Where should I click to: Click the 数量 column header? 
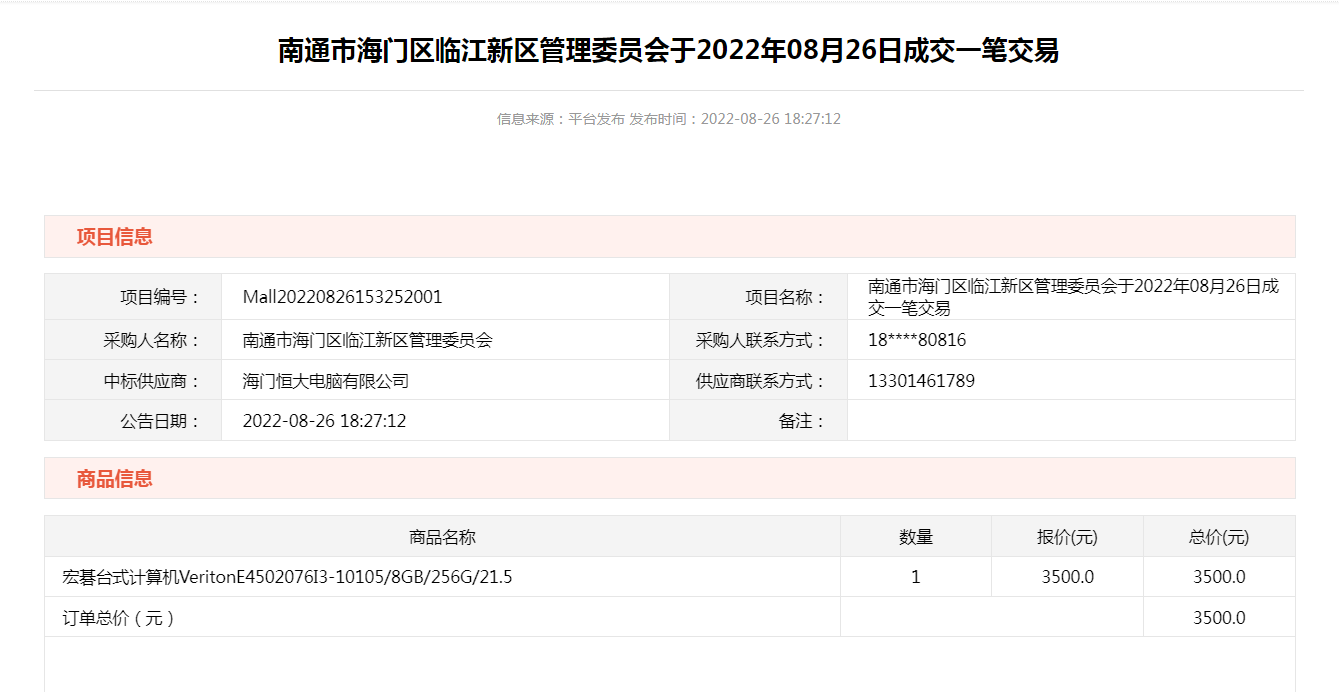tap(915, 537)
